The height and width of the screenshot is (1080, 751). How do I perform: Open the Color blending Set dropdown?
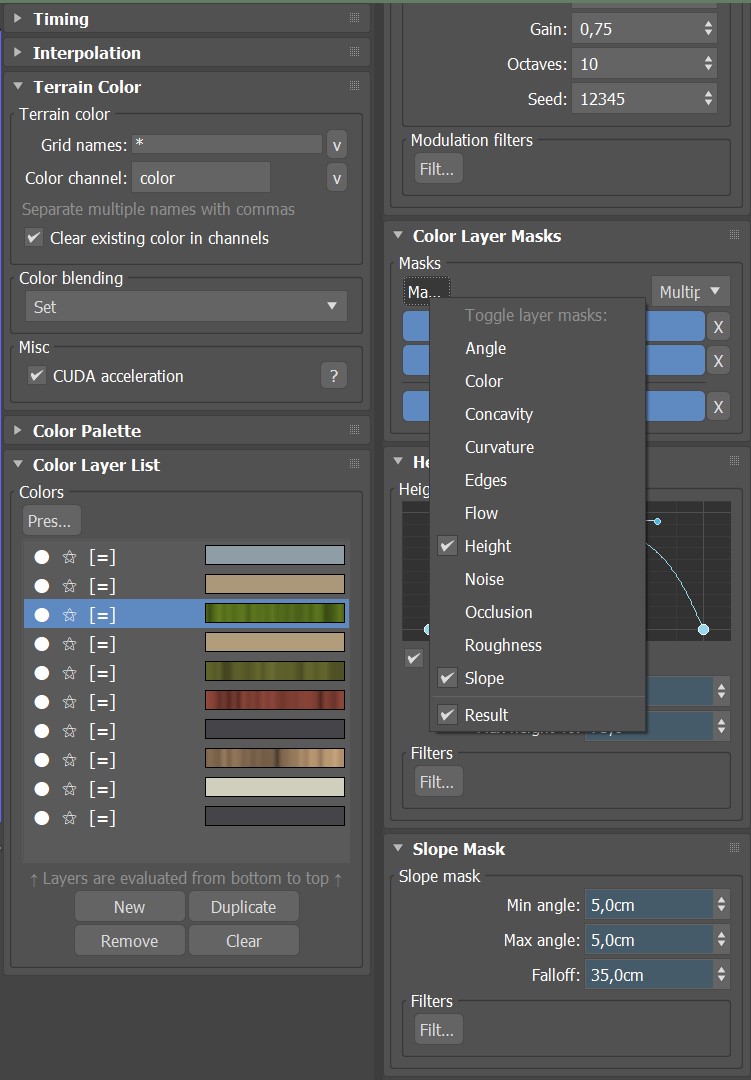[185, 307]
